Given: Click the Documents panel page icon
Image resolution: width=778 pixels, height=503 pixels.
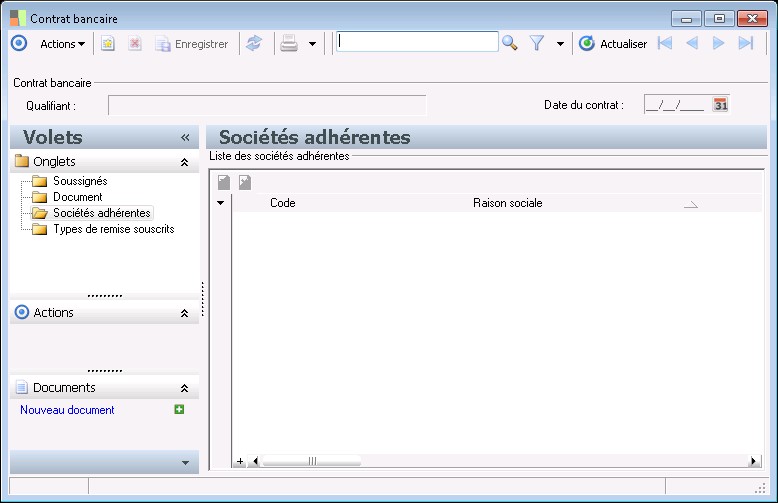Looking at the screenshot, I should tap(21, 387).
